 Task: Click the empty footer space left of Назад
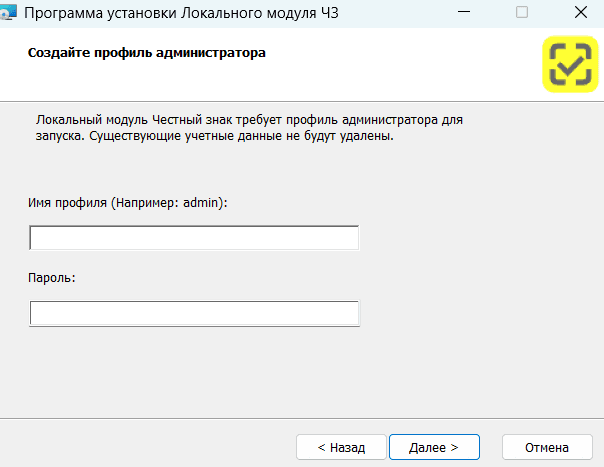[150, 446]
